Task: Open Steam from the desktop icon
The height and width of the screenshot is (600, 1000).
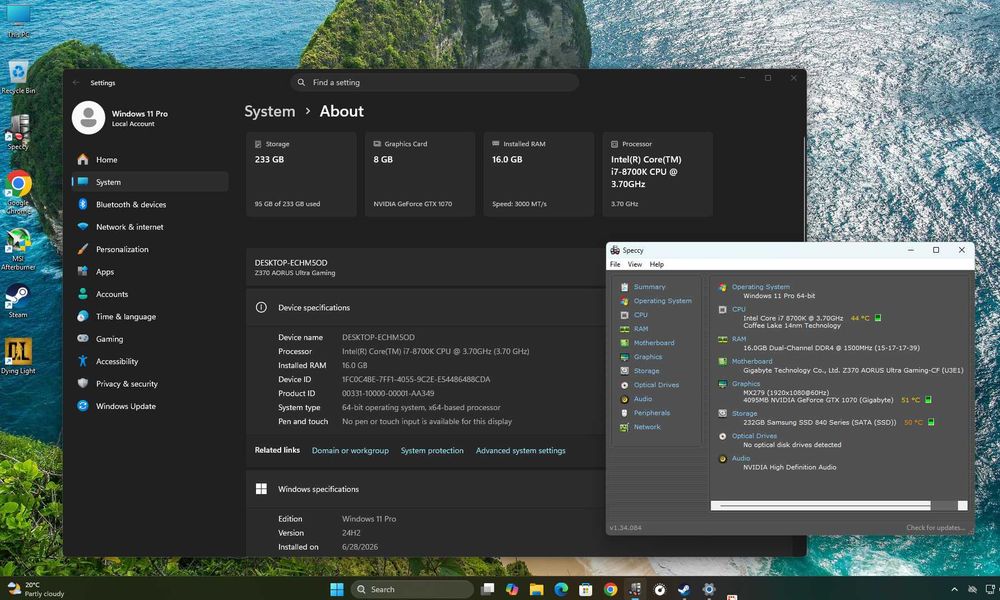Action: click(x=18, y=300)
